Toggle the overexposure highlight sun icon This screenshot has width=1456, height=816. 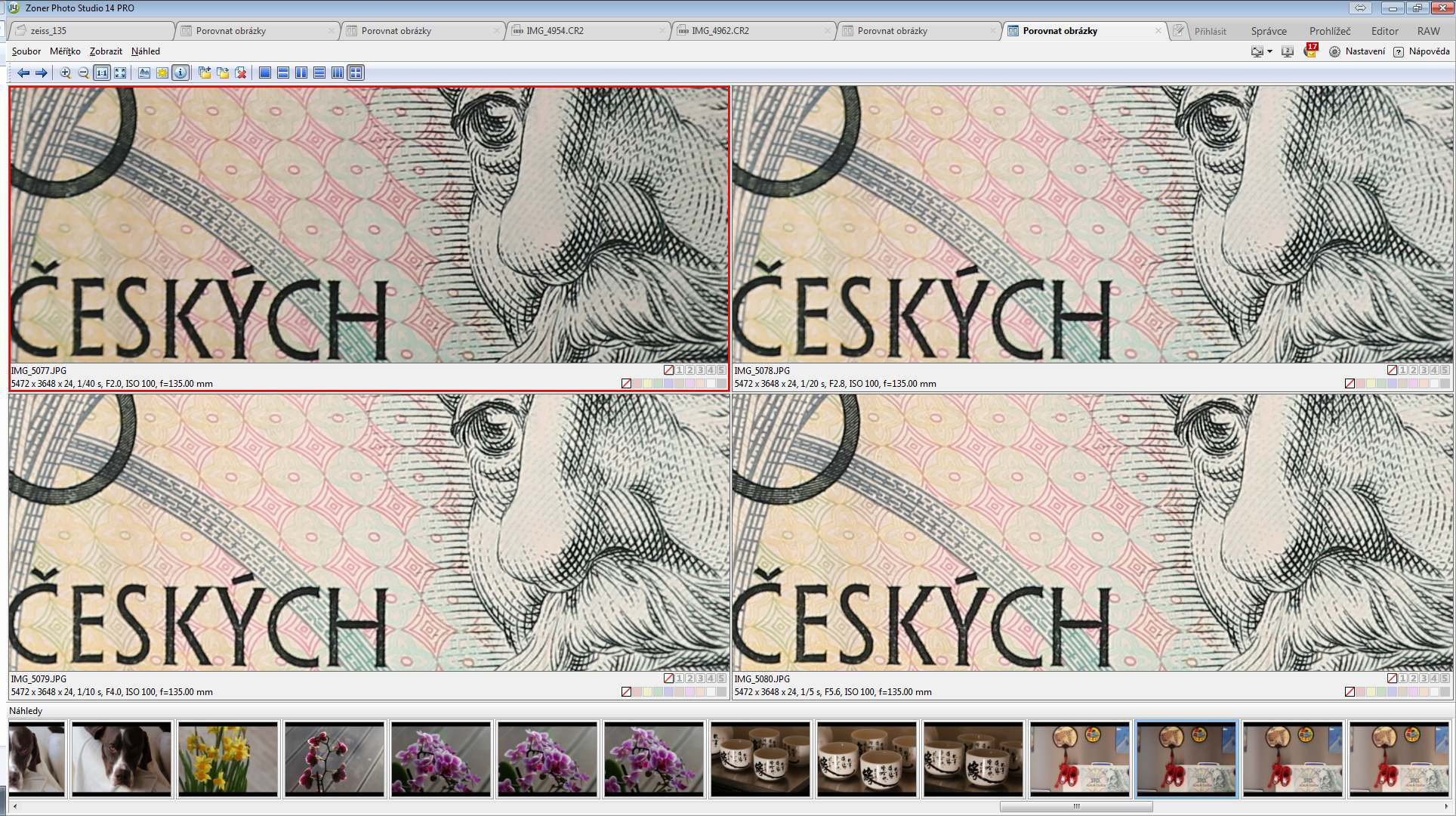[x=162, y=73]
